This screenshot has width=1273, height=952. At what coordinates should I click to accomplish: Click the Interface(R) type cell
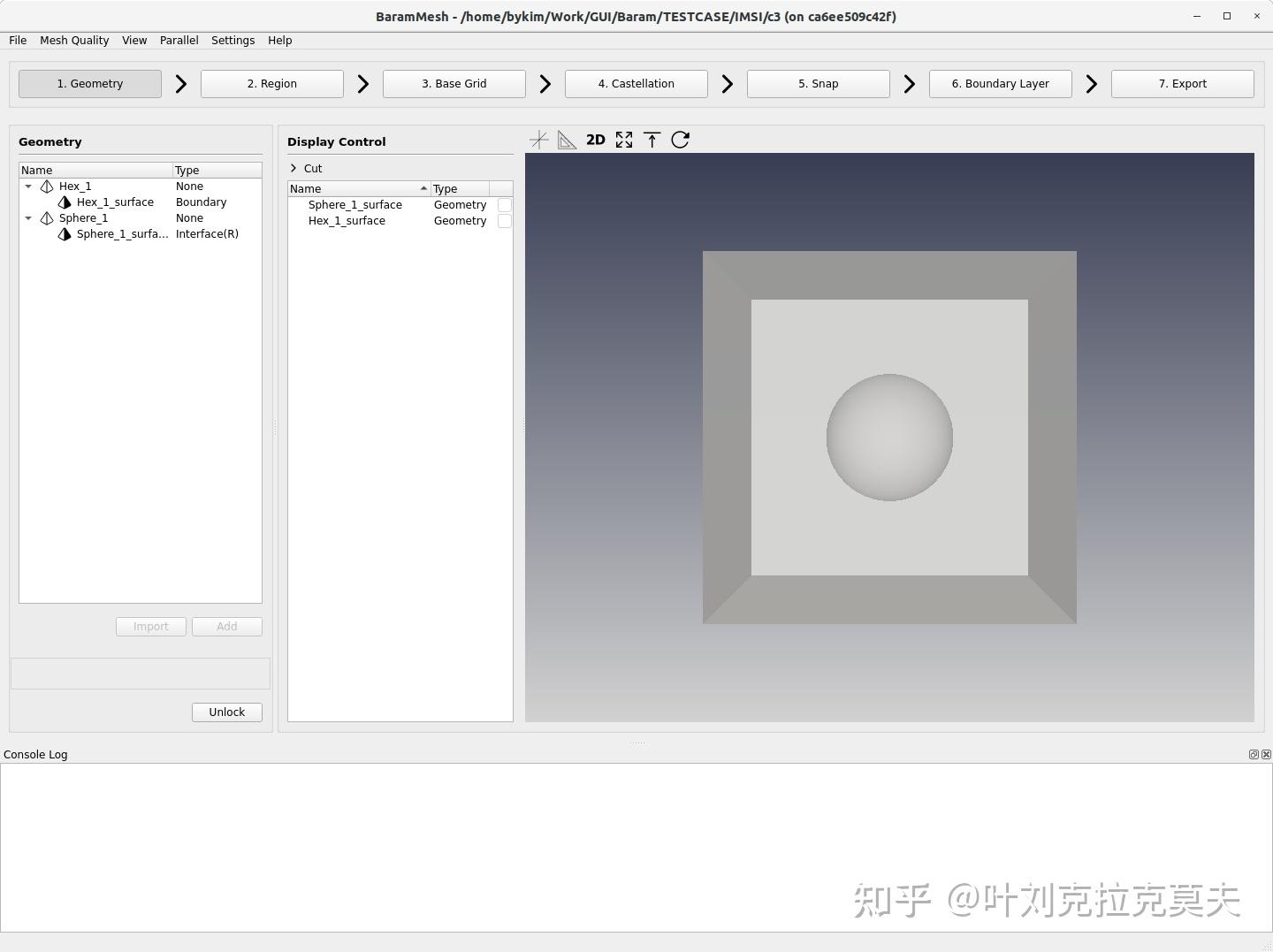(207, 234)
